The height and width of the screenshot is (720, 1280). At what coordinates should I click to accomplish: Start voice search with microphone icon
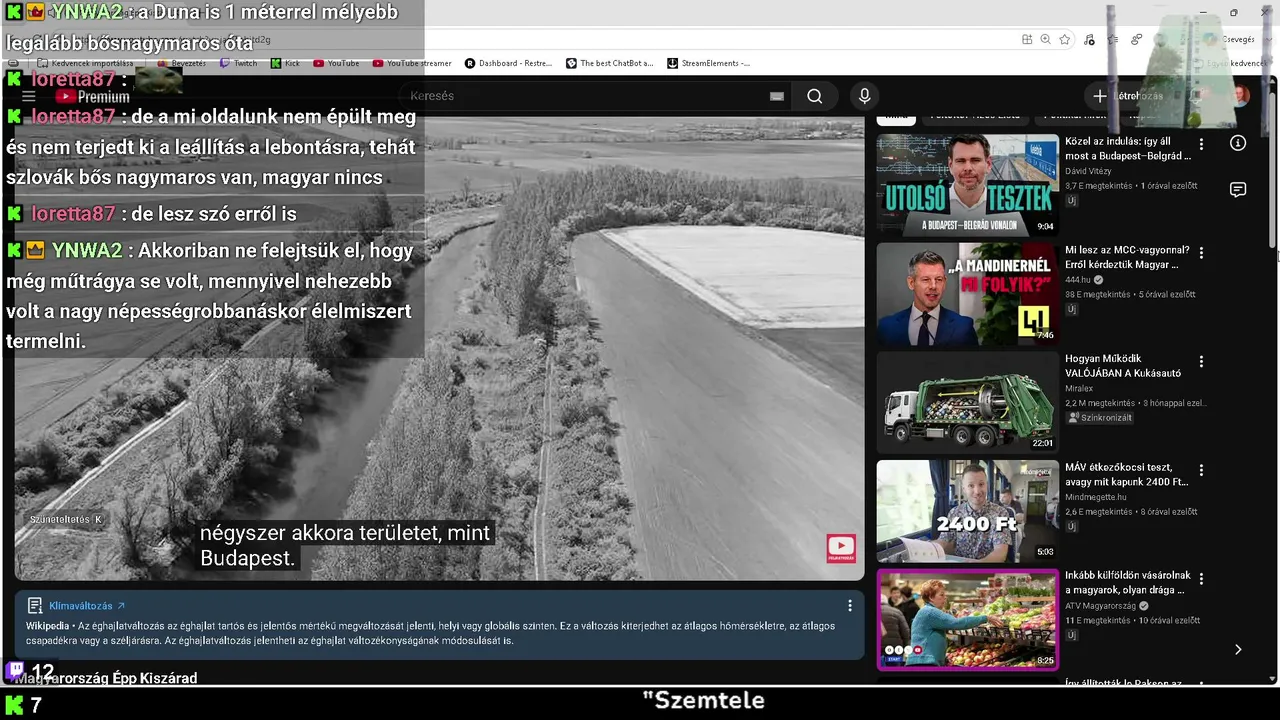click(x=865, y=96)
